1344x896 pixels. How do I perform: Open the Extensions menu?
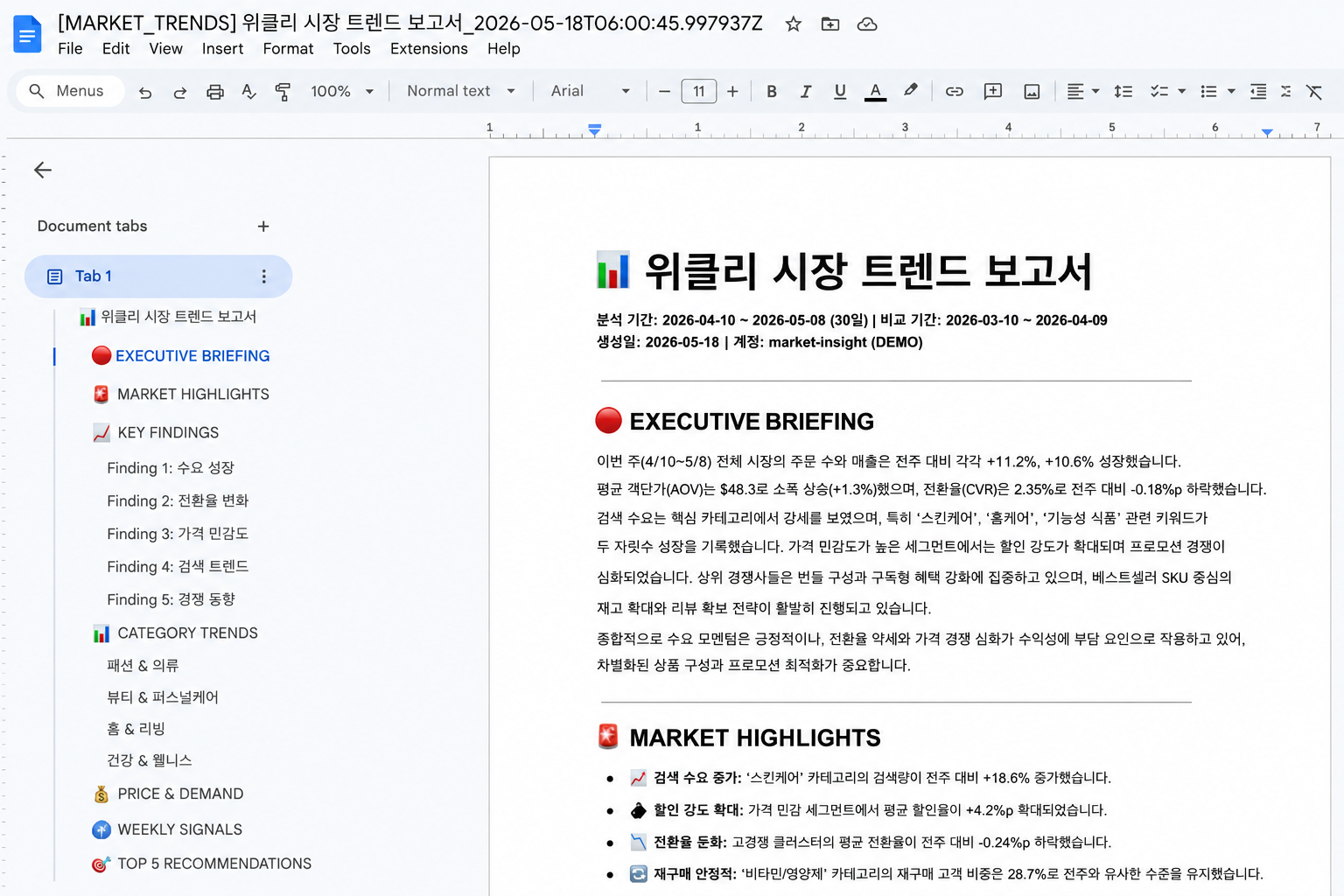[x=429, y=49]
